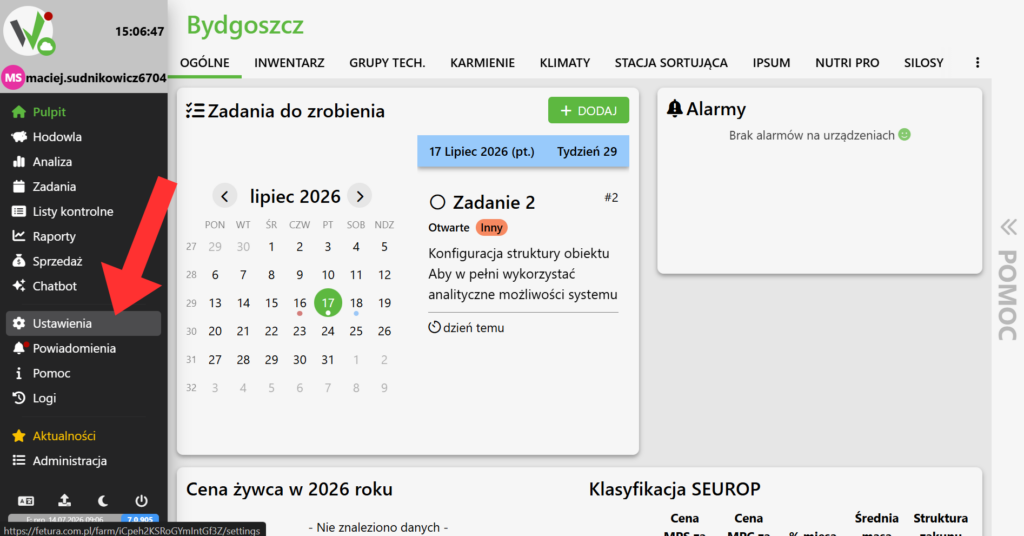Switch to the NUTRI PRO tab
1024x536 pixels.
tap(847, 63)
